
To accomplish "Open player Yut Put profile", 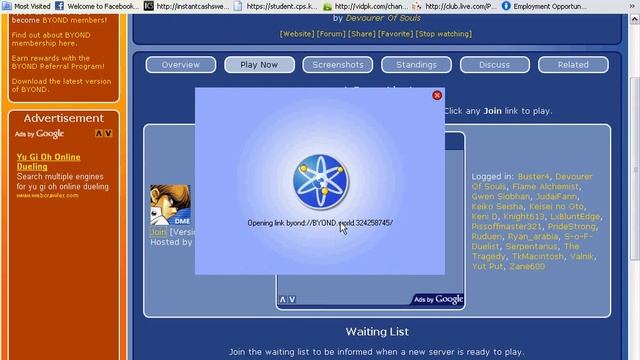I will click(x=487, y=267).
